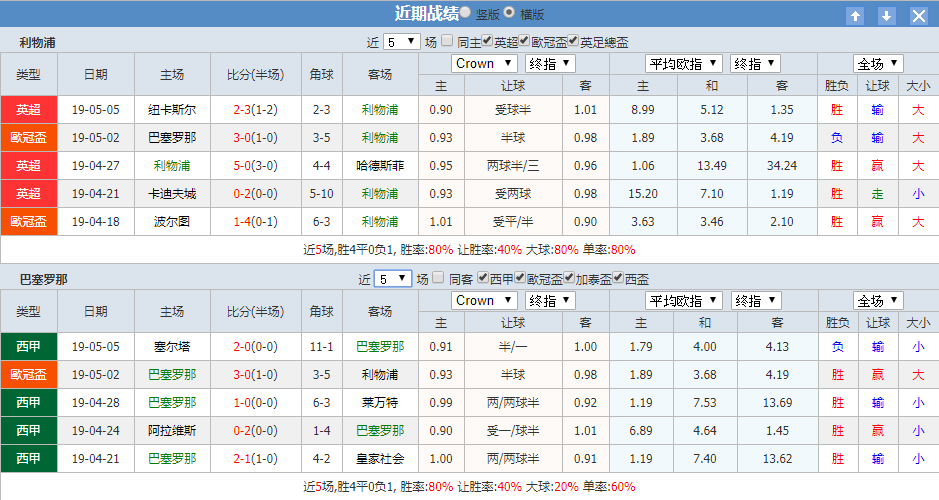Enable the 同主 checkbox for Liverpool
Screen dimensions: 939x500
pos(448,42)
